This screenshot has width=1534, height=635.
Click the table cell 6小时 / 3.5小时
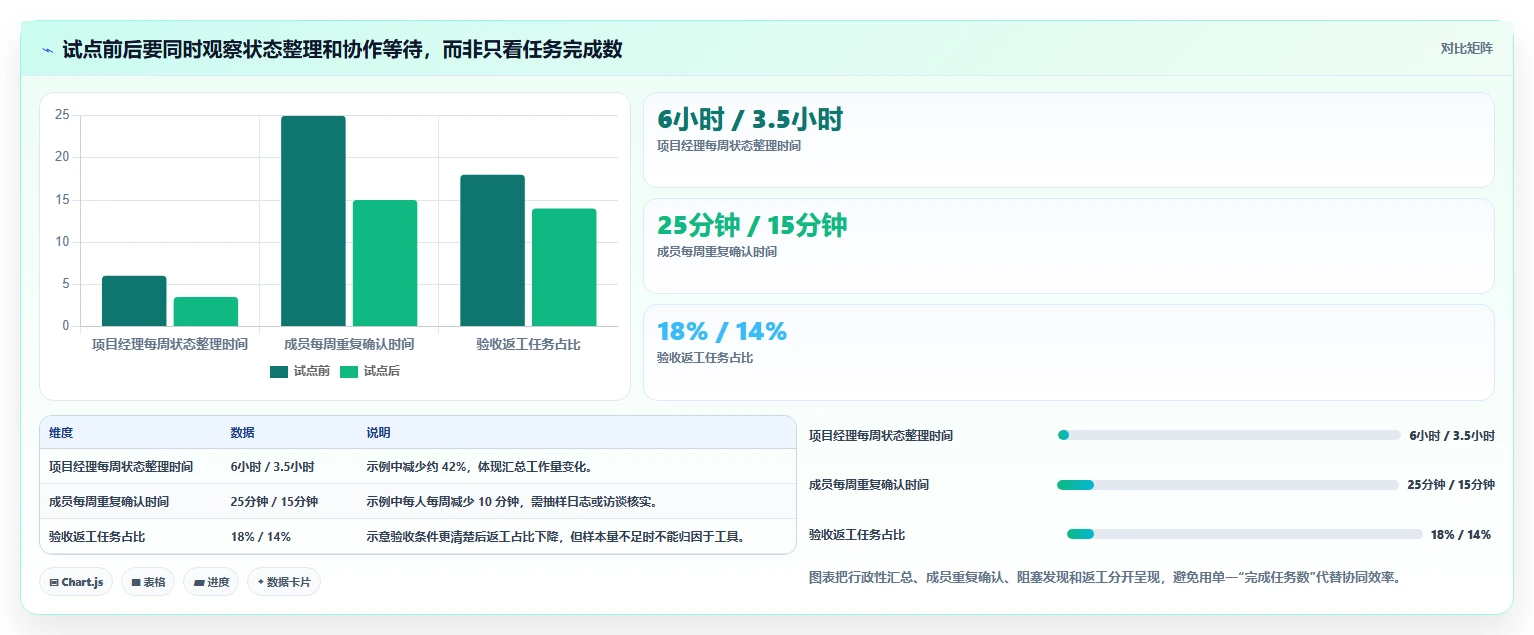coord(272,467)
